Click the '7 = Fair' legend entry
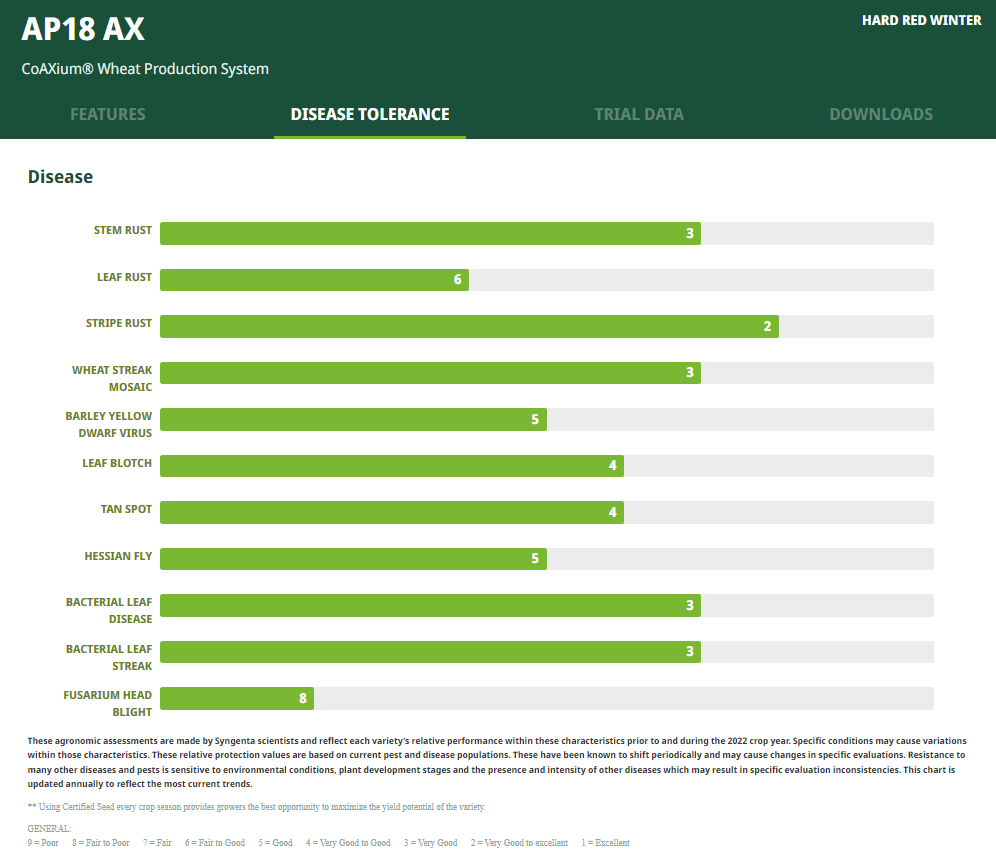The height and width of the screenshot is (858, 996). click(157, 843)
